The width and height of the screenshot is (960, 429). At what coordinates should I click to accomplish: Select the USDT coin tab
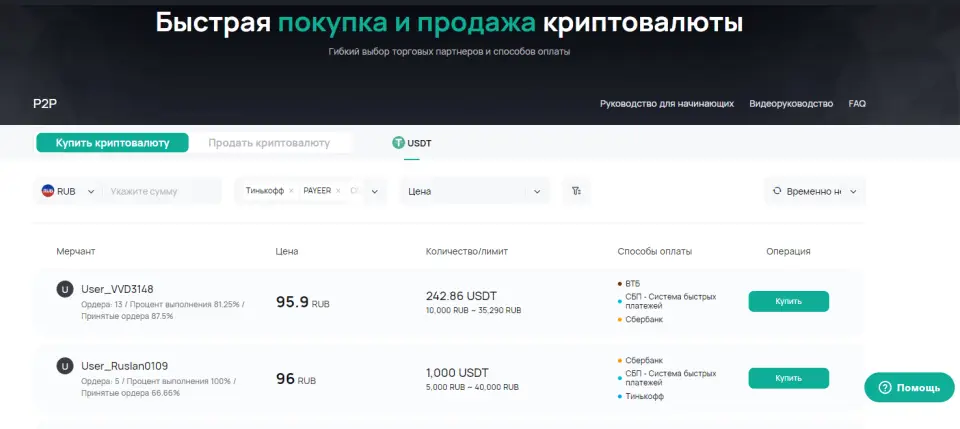tap(412, 143)
